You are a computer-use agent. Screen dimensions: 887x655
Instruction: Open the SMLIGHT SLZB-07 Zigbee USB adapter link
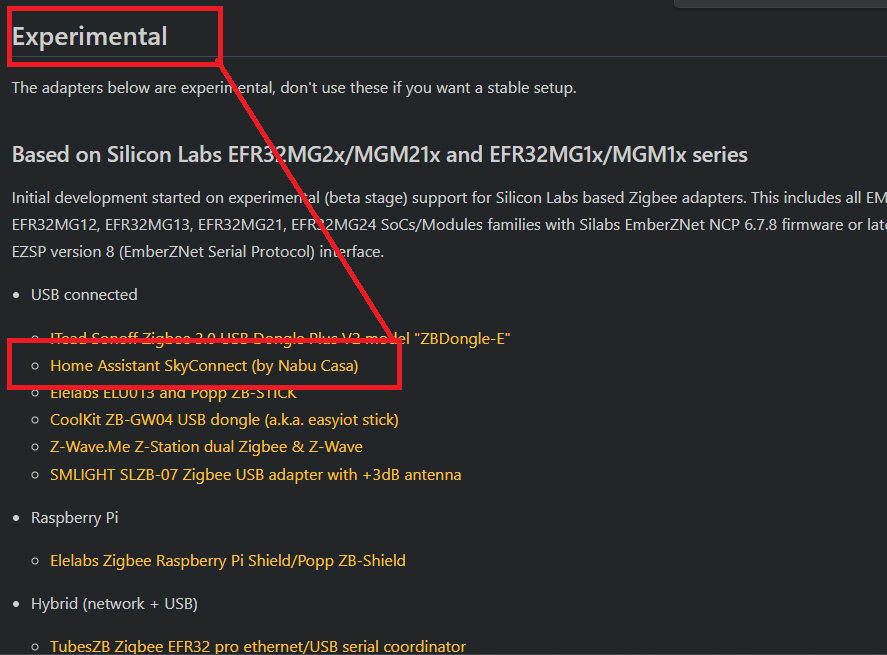click(256, 475)
